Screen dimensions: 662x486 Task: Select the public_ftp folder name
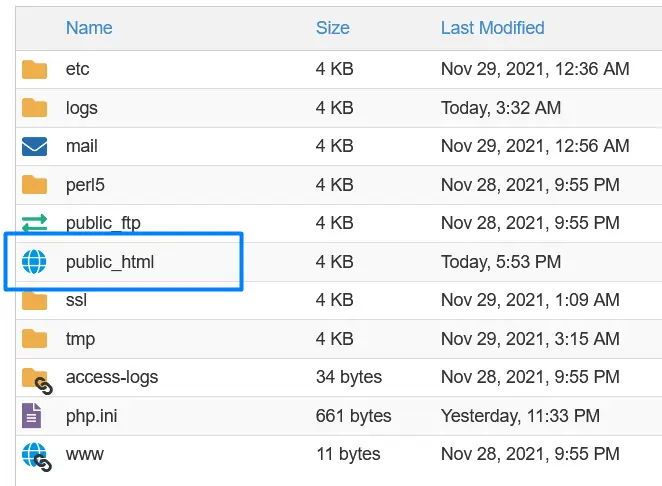(104, 224)
